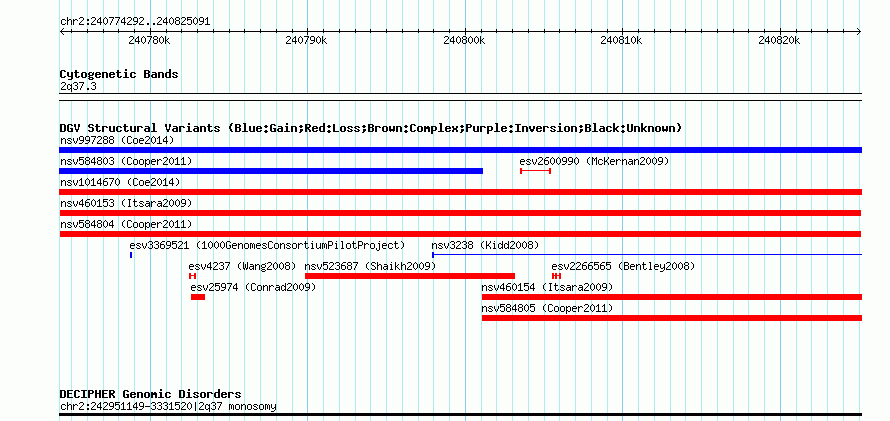Screen dimensions: 890x421
Task: Open the nsv460154 (Itsara2009) label
Action: (548, 287)
